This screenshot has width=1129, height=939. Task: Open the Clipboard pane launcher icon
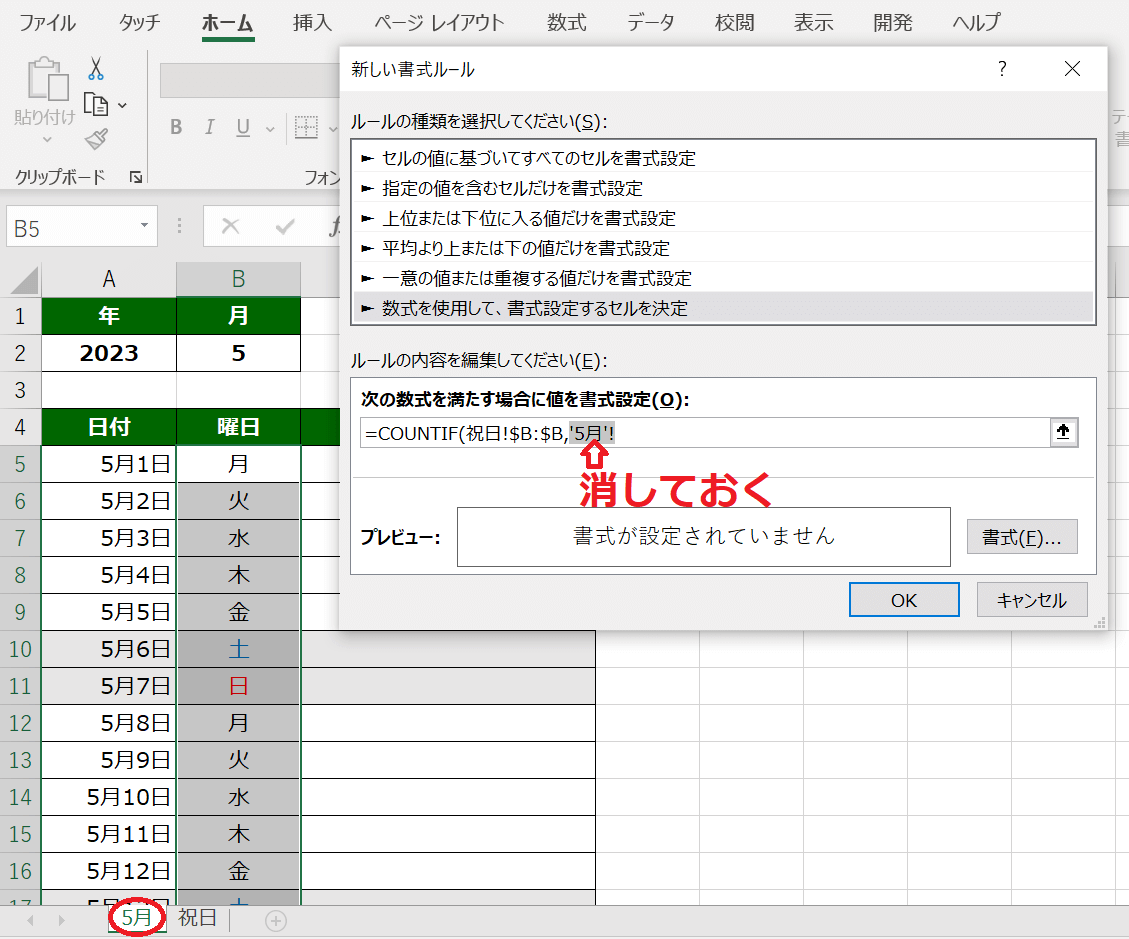click(135, 177)
